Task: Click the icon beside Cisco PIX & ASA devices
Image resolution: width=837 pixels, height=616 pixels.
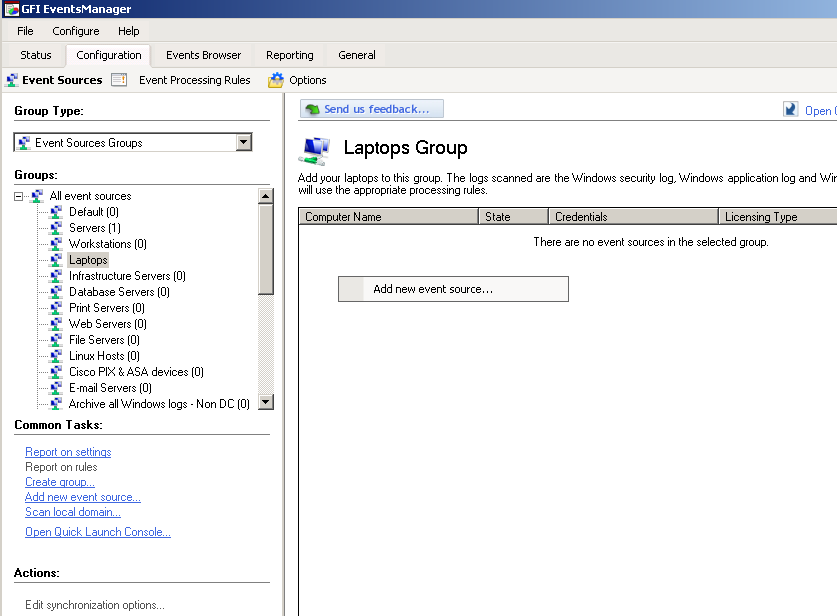Action: coord(56,372)
